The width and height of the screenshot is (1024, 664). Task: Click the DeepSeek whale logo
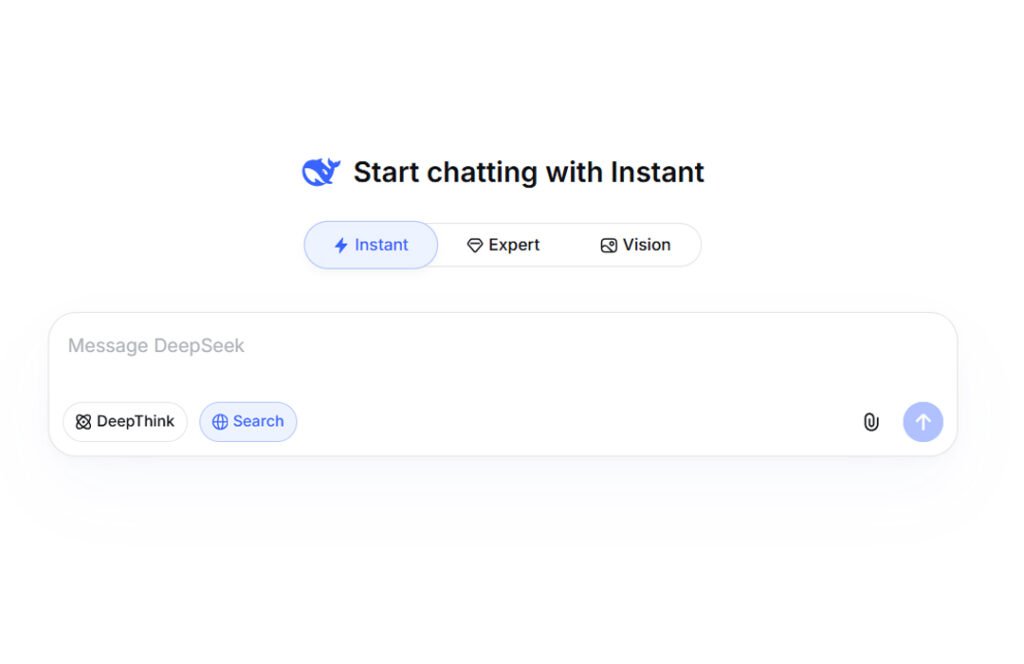click(x=321, y=172)
